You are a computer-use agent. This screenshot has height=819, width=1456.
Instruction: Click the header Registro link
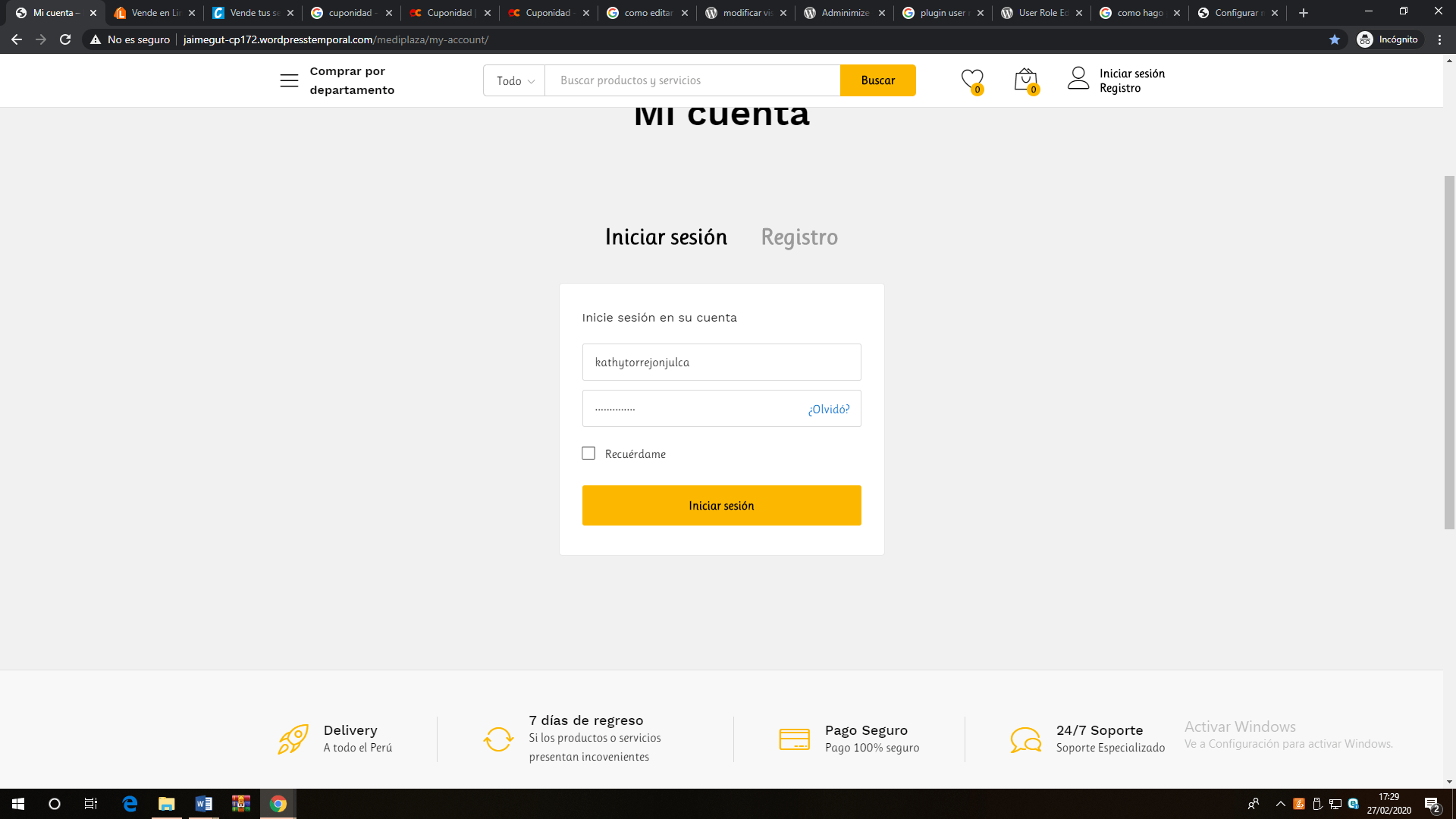point(1120,88)
